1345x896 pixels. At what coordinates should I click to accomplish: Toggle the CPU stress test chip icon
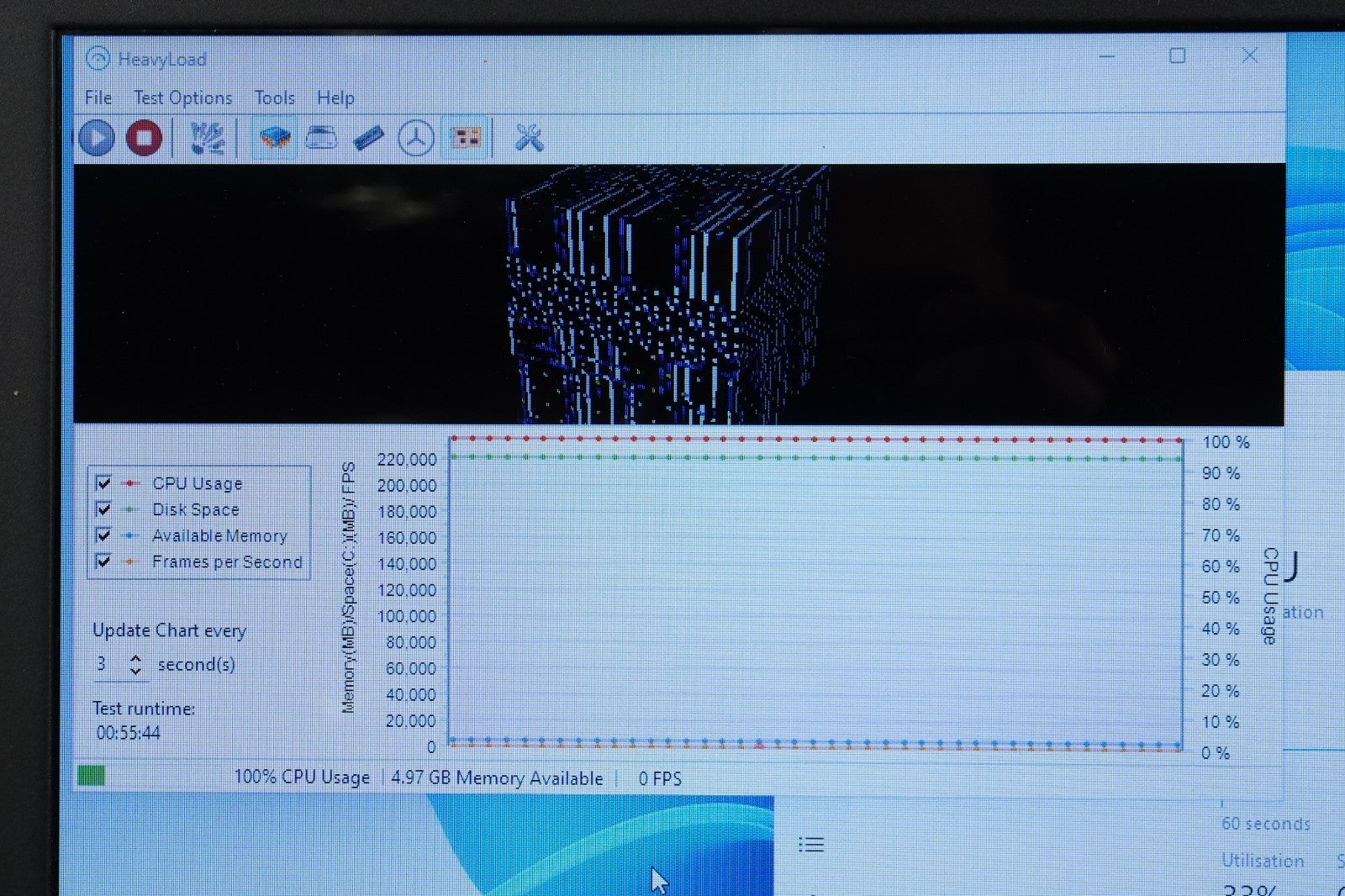click(x=274, y=138)
